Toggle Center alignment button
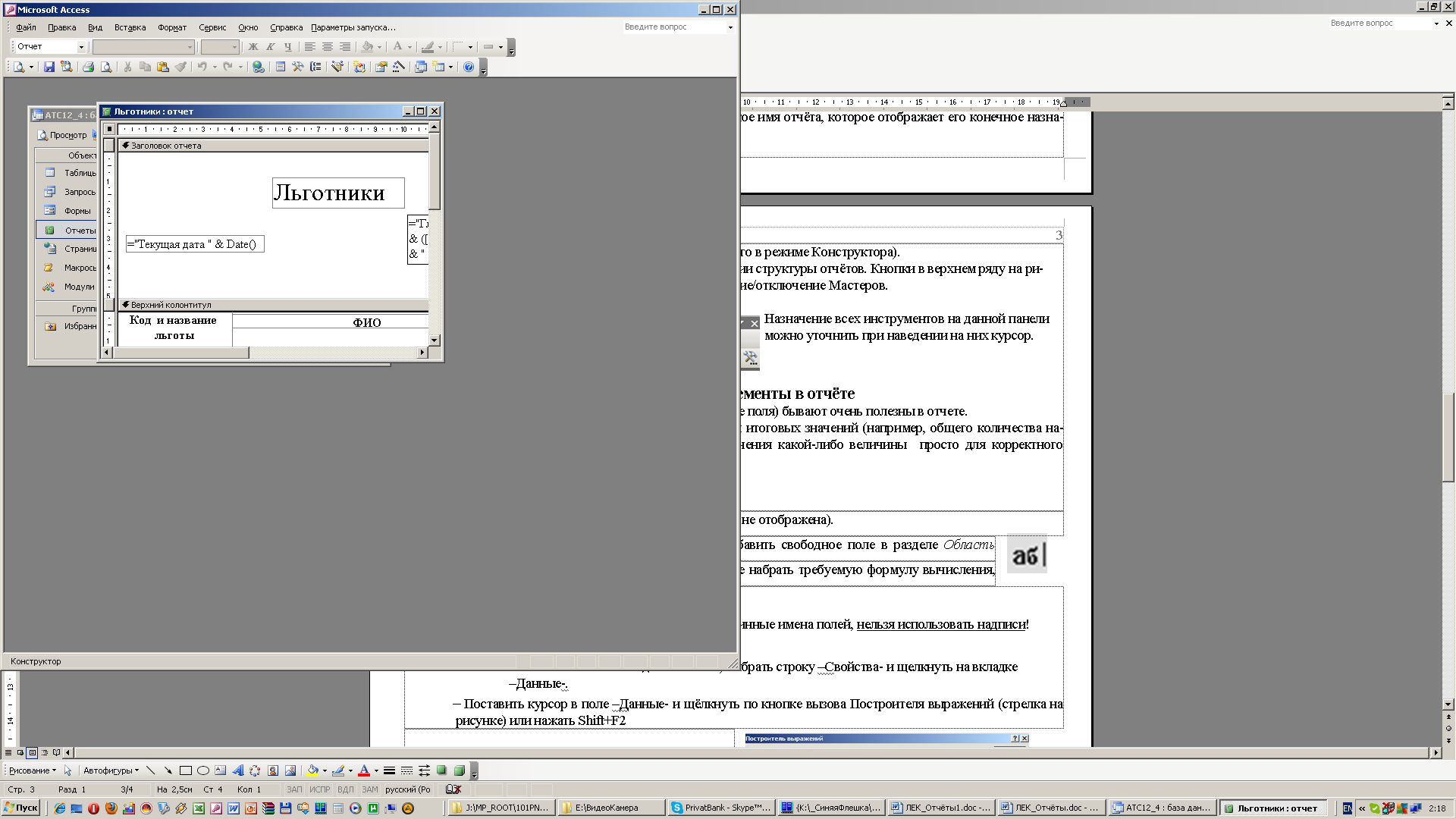Screen dimensions: 1456x819 point(328,47)
